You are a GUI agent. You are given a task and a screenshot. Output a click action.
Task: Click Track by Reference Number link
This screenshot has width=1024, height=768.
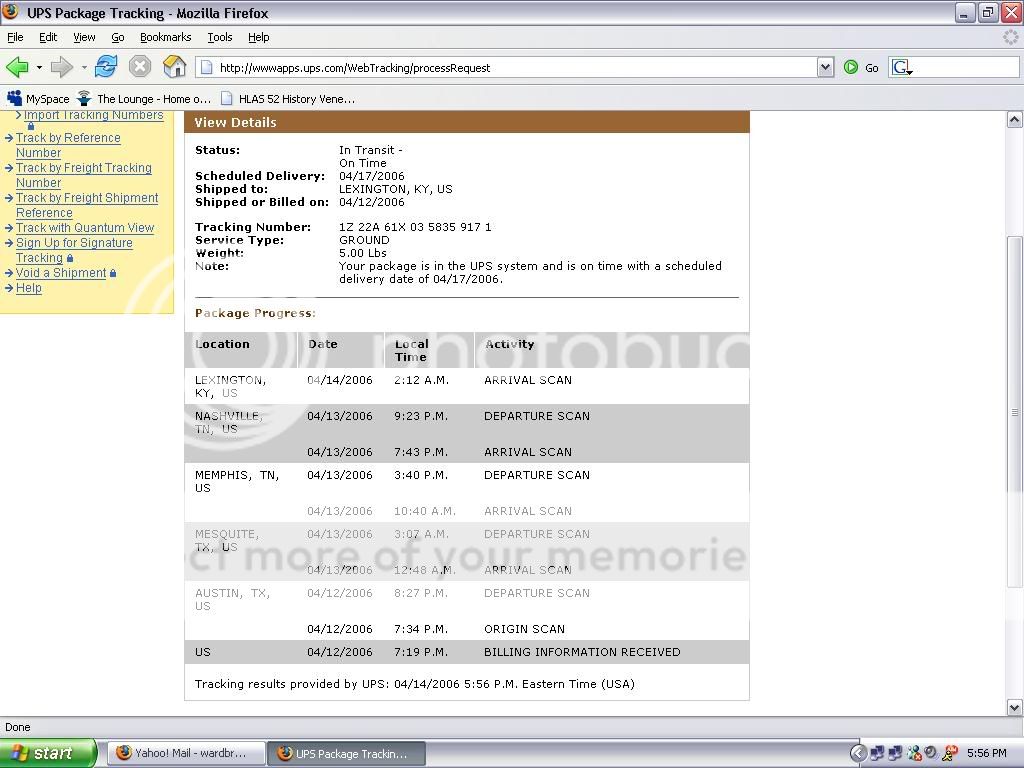[68, 145]
